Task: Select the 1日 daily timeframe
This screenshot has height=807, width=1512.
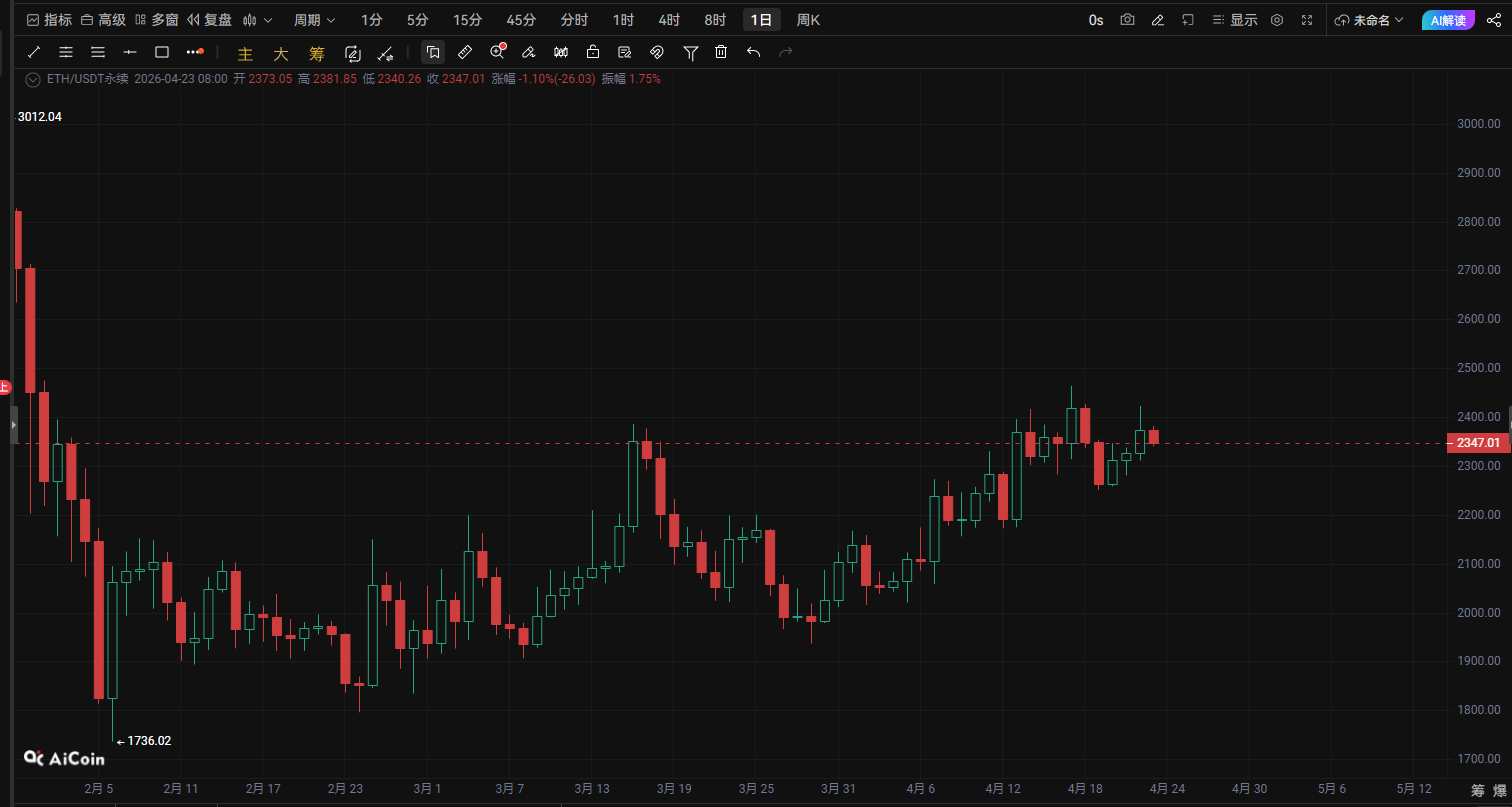Action: click(x=762, y=20)
